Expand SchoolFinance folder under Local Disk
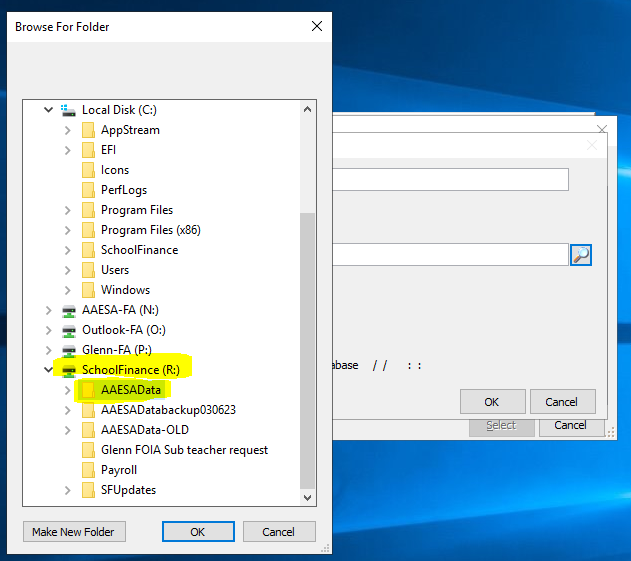 68,250
